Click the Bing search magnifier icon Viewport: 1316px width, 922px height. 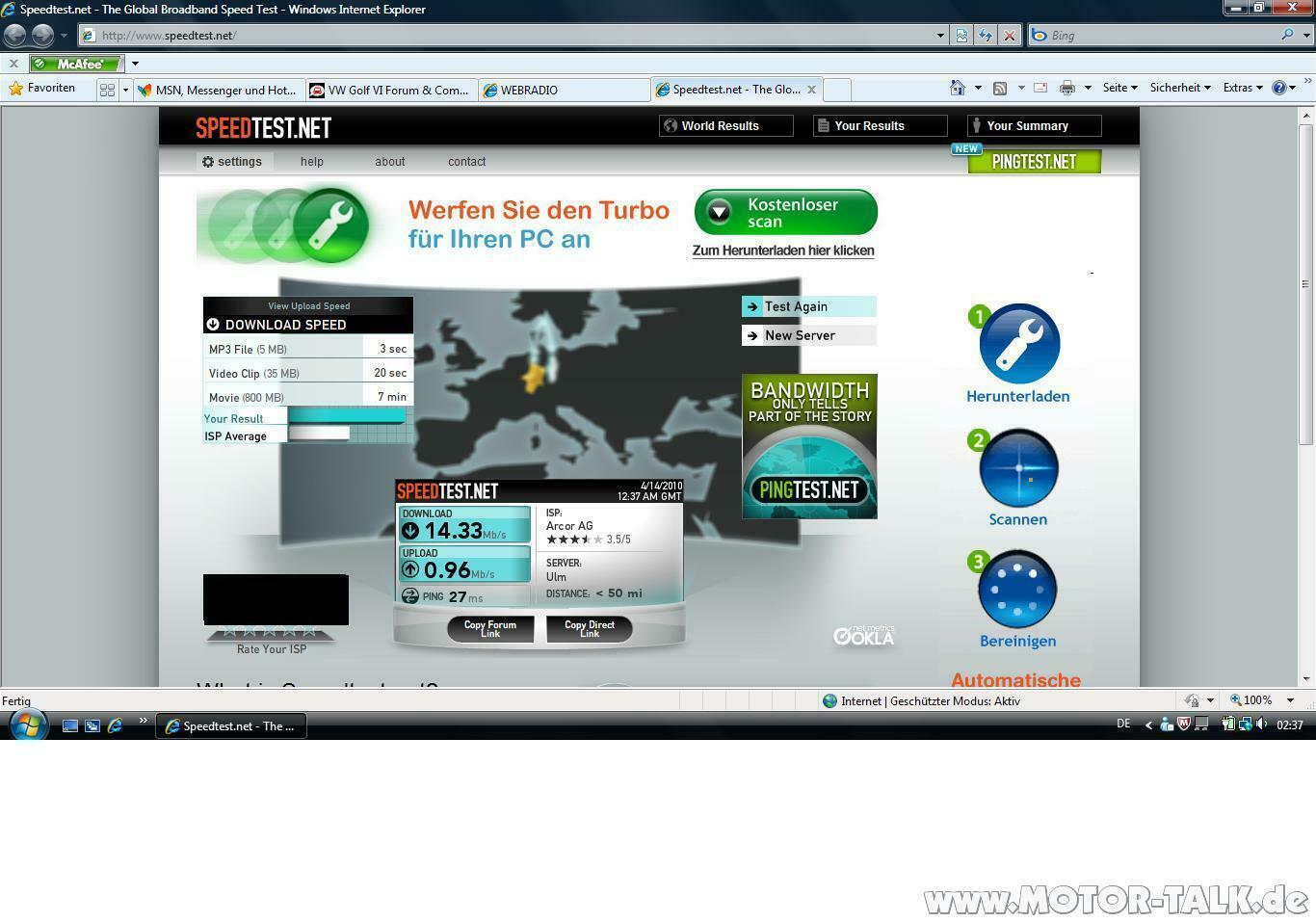pos(1290,35)
